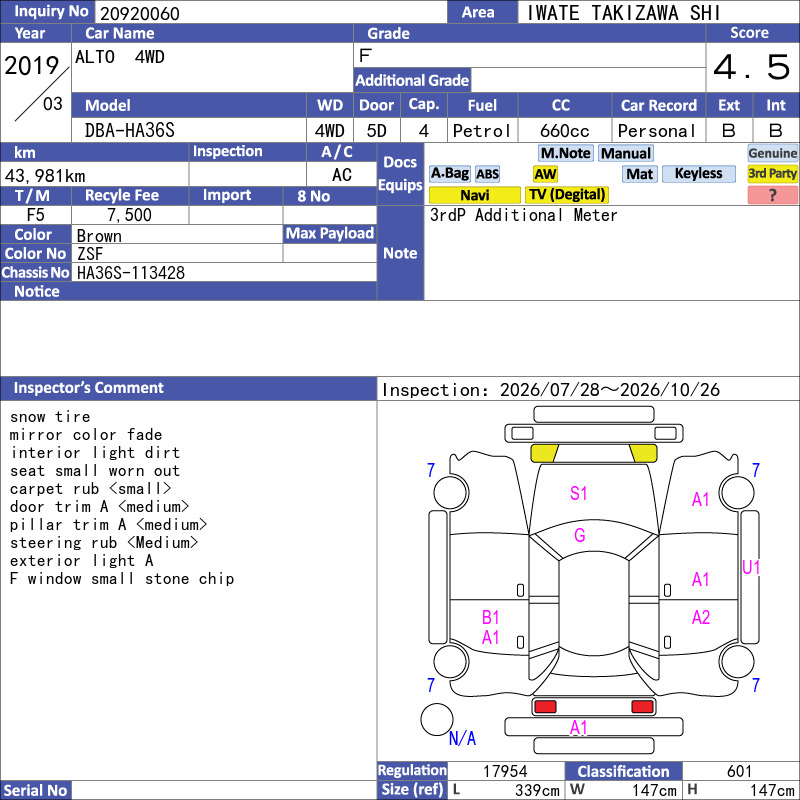Toggle the Genuine legend label

coord(772,153)
